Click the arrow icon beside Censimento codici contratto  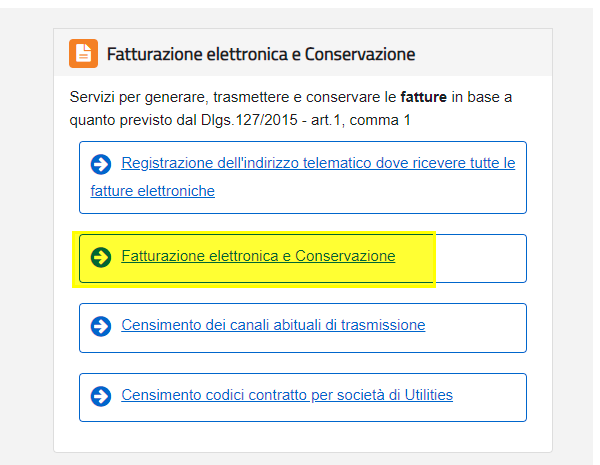point(101,396)
